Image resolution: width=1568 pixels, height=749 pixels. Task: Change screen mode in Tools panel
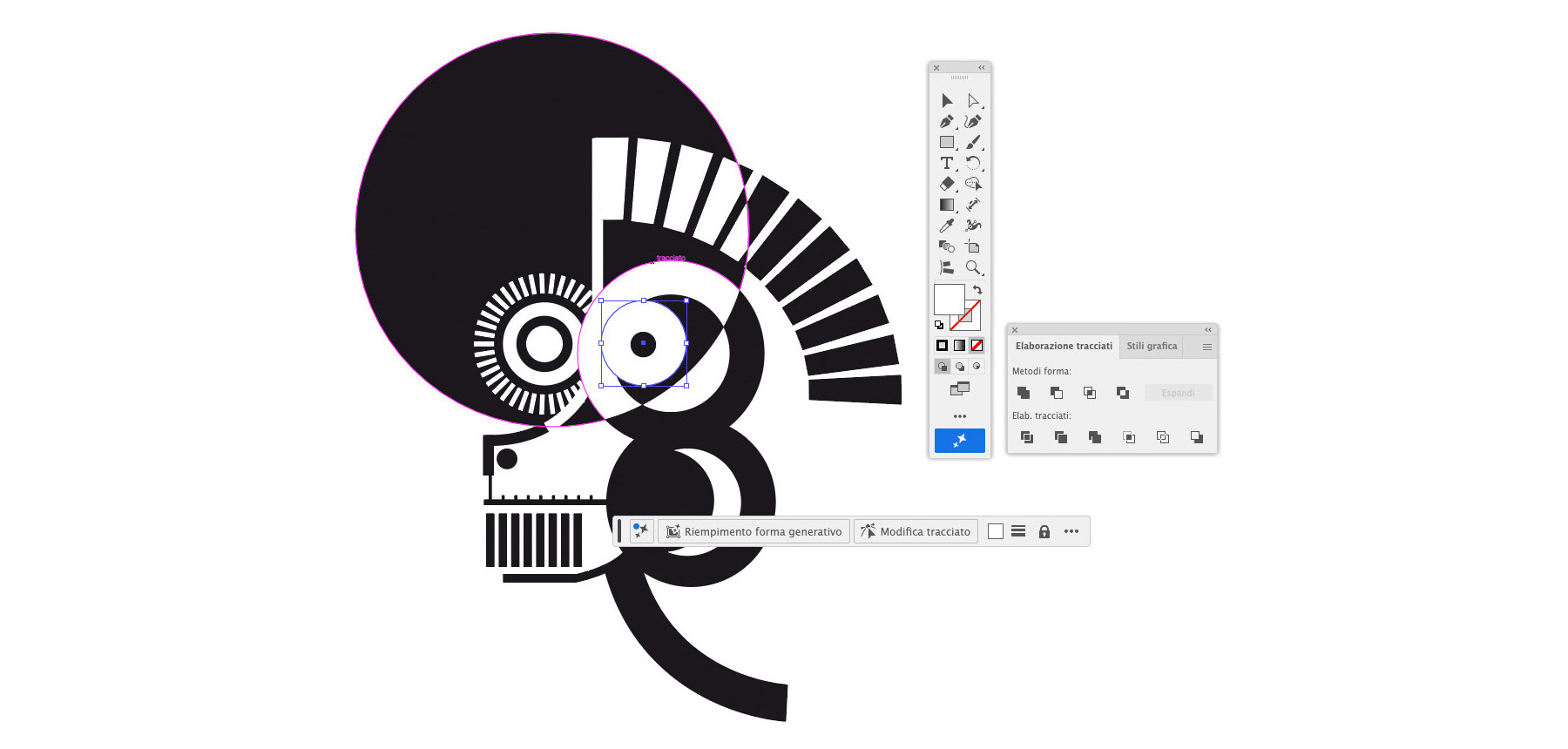(960, 388)
